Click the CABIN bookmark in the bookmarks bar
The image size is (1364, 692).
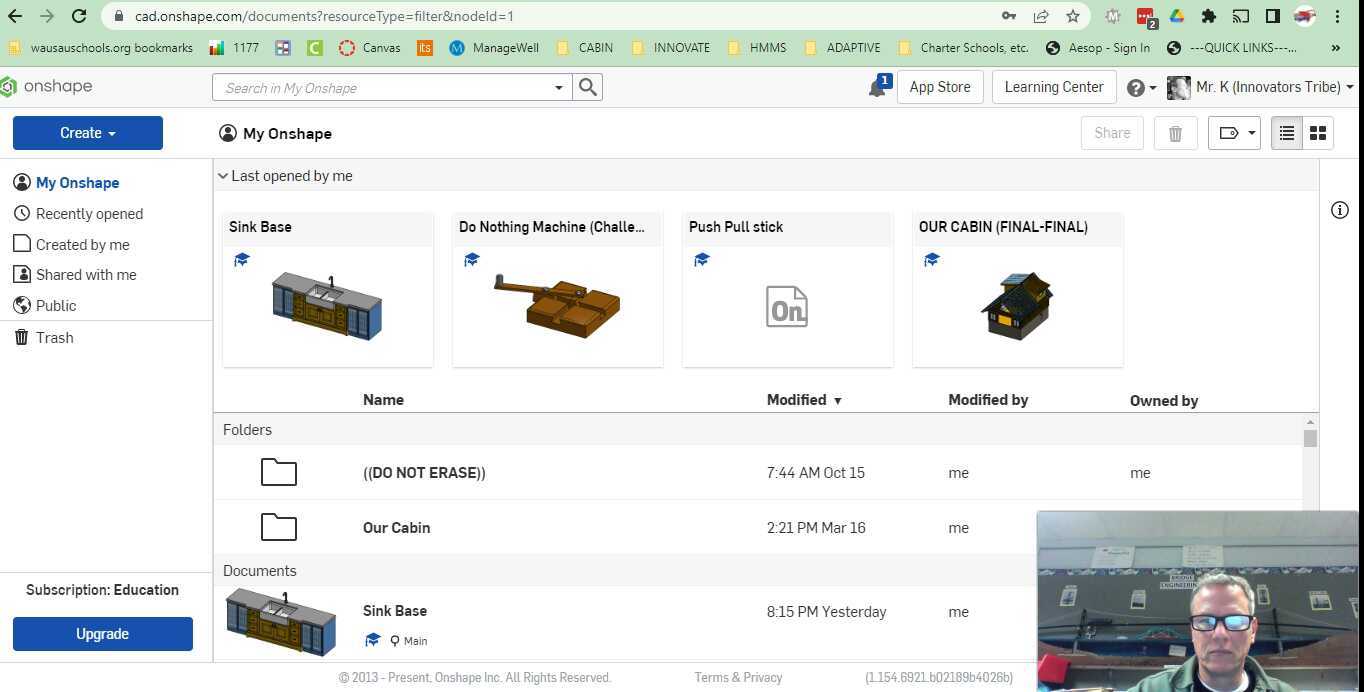(x=595, y=47)
